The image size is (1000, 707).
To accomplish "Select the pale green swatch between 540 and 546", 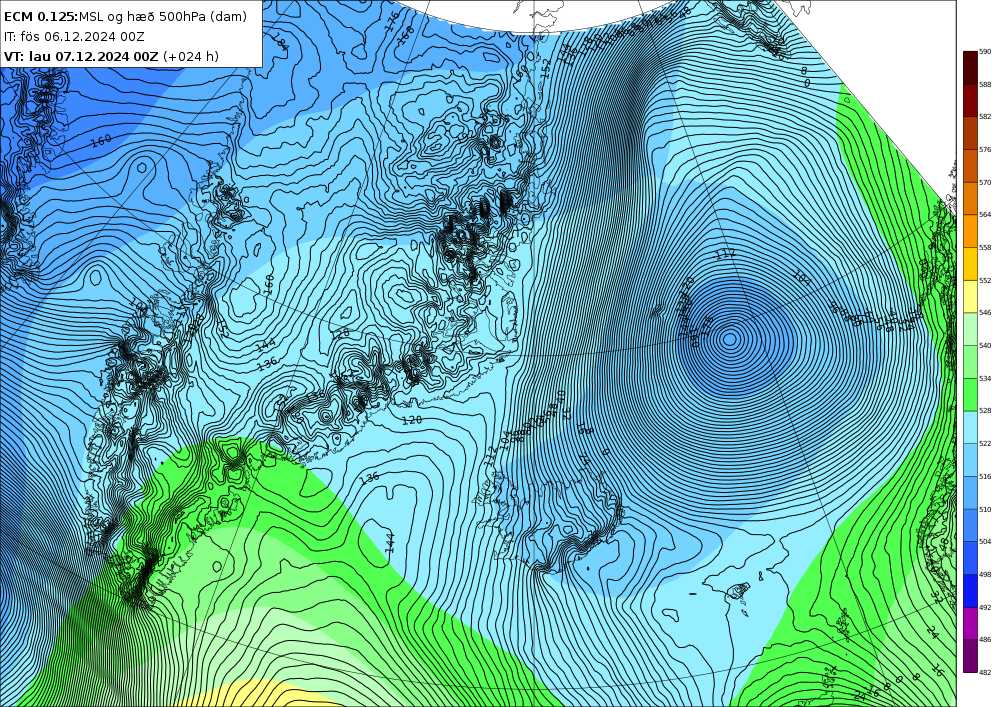I will coord(970,329).
